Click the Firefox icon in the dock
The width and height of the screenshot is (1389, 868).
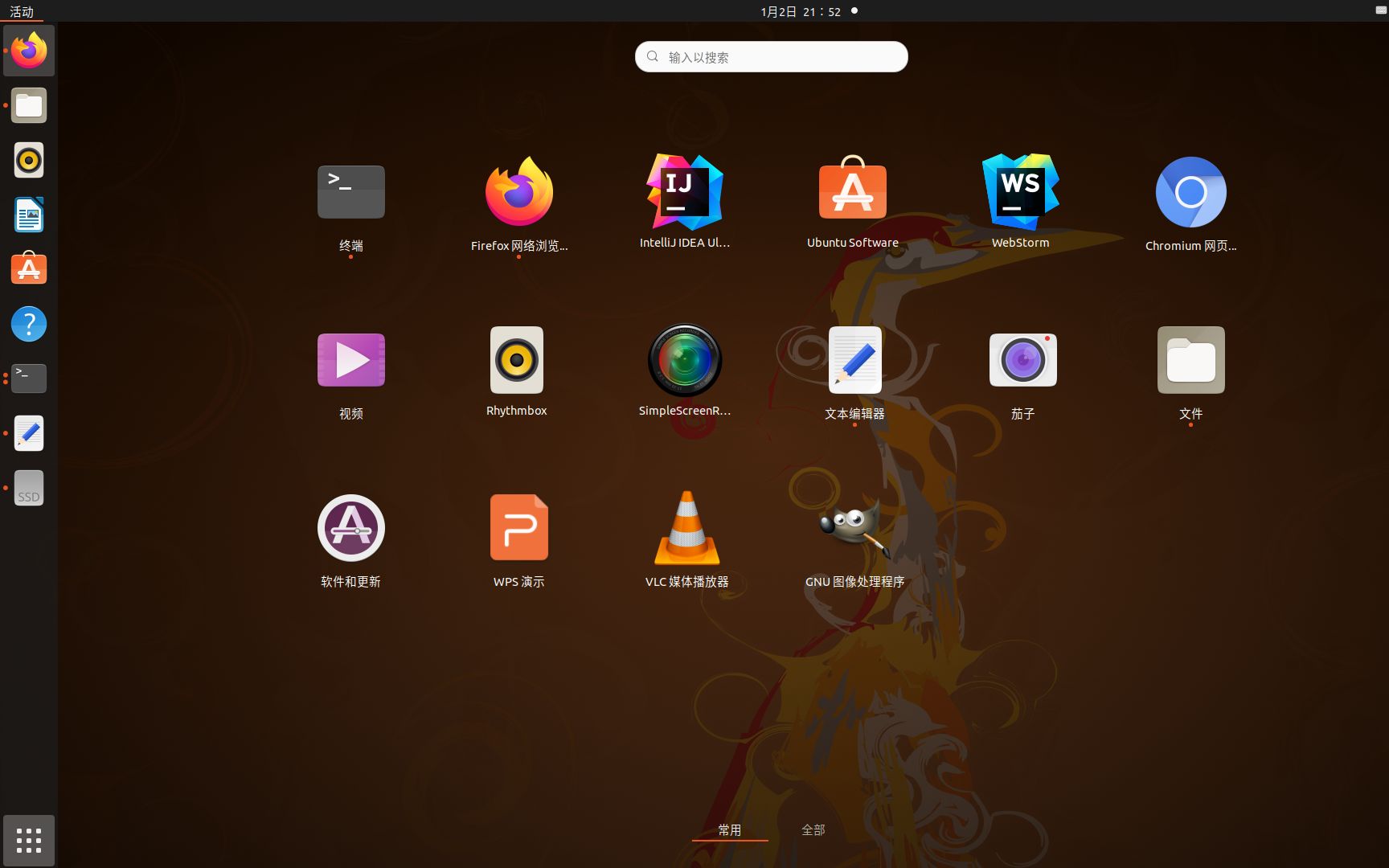(x=29, y=51)
